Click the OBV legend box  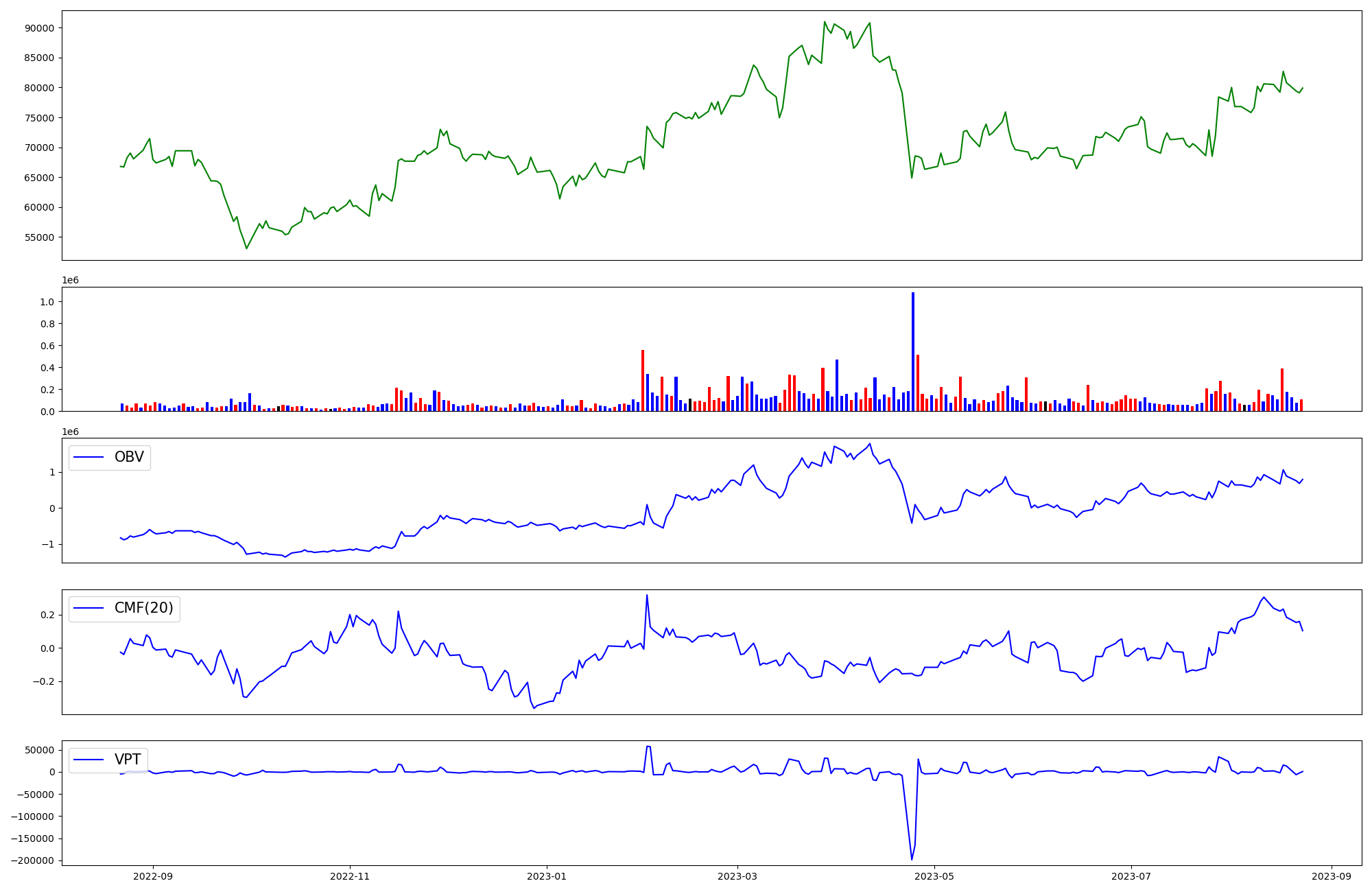click(x=110, y=458)
